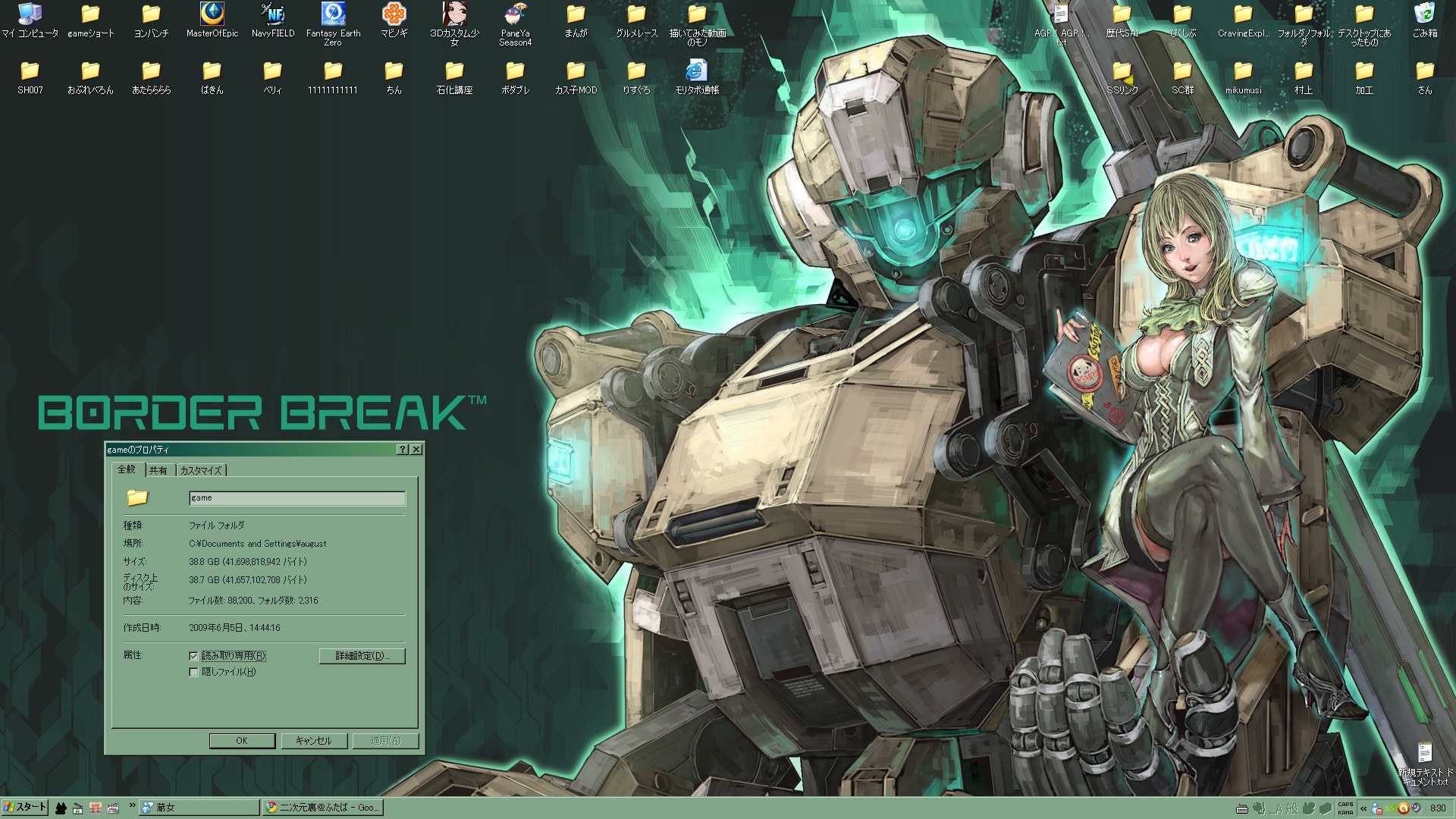The width and height of the screenshot is (1456, 819).
Task: Open the 新規テキスト ドキュメント.txt file
Action: 1425,764
